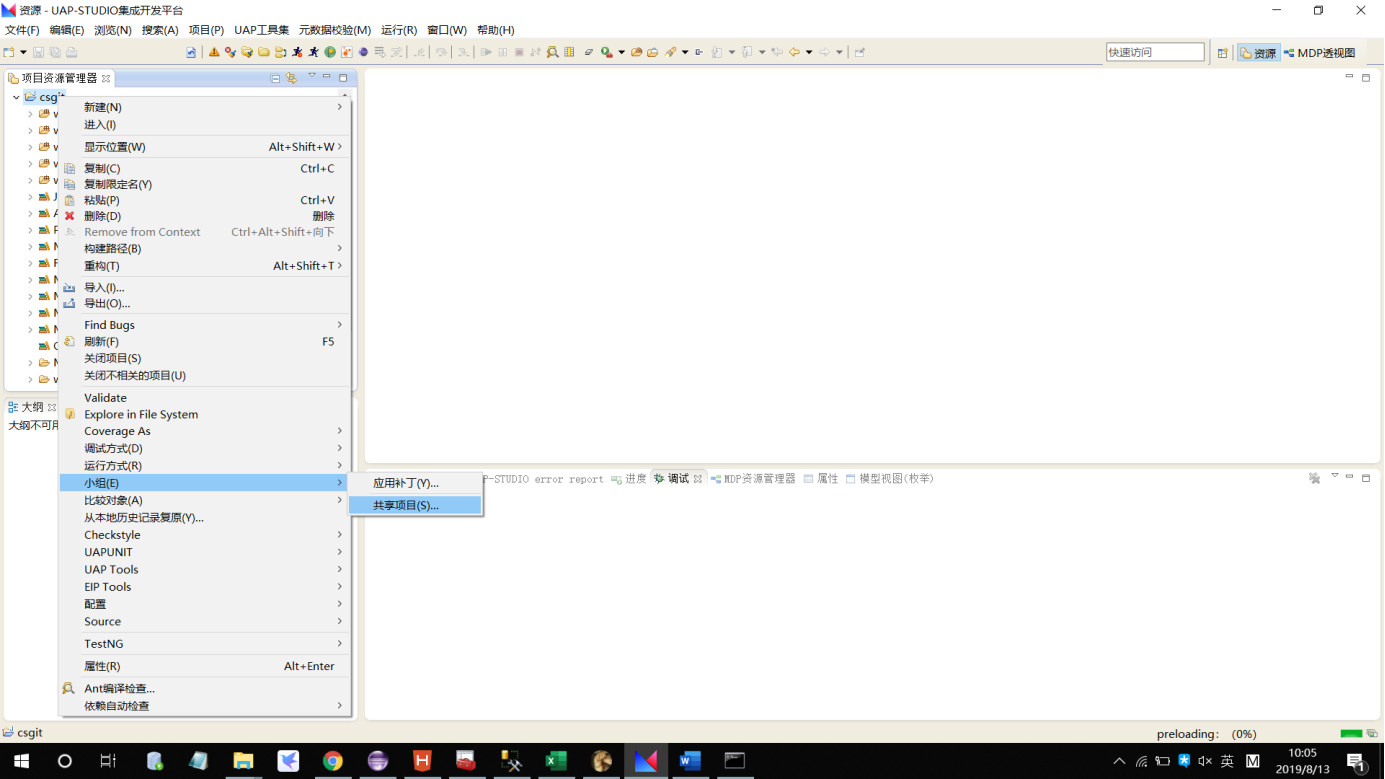Toggle the Link with Editor icon in 项目资源管理器
1385x779 pixels.
[x=291, y=78]
